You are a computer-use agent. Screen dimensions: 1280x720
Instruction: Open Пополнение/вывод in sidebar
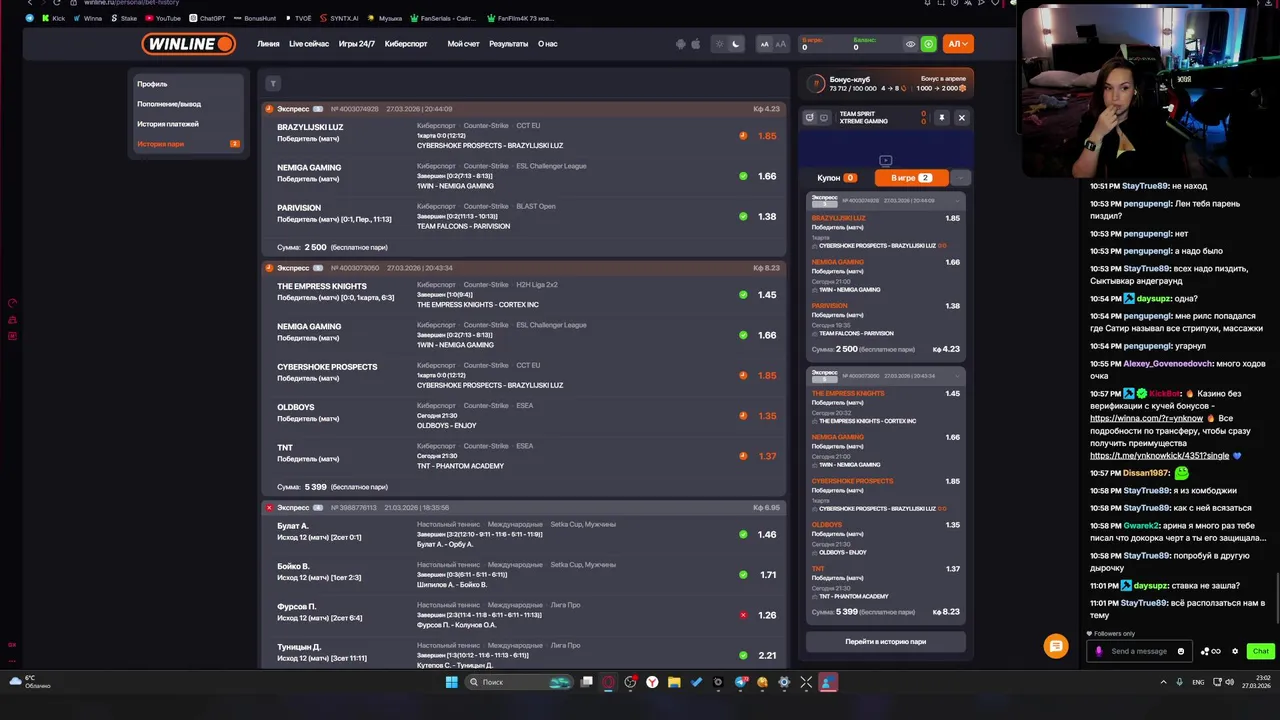[169, 104]
